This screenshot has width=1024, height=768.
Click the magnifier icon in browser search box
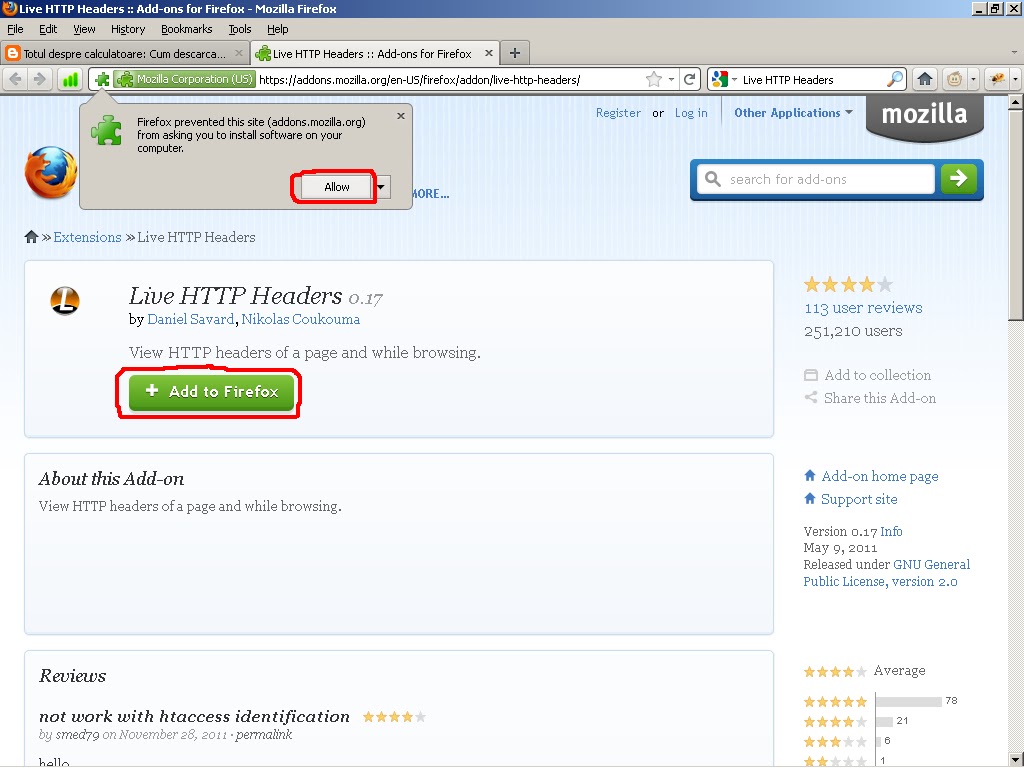coord(895,80)
